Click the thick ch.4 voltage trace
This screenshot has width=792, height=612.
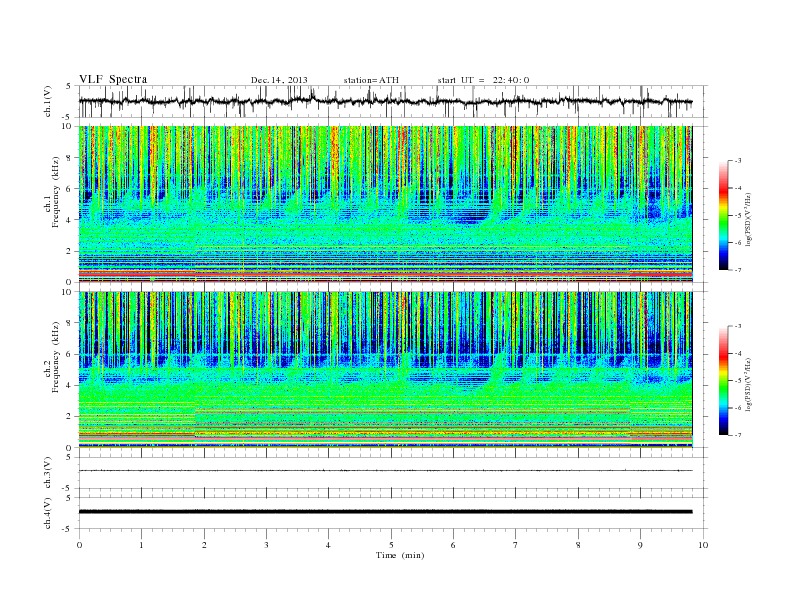(385, 512)
